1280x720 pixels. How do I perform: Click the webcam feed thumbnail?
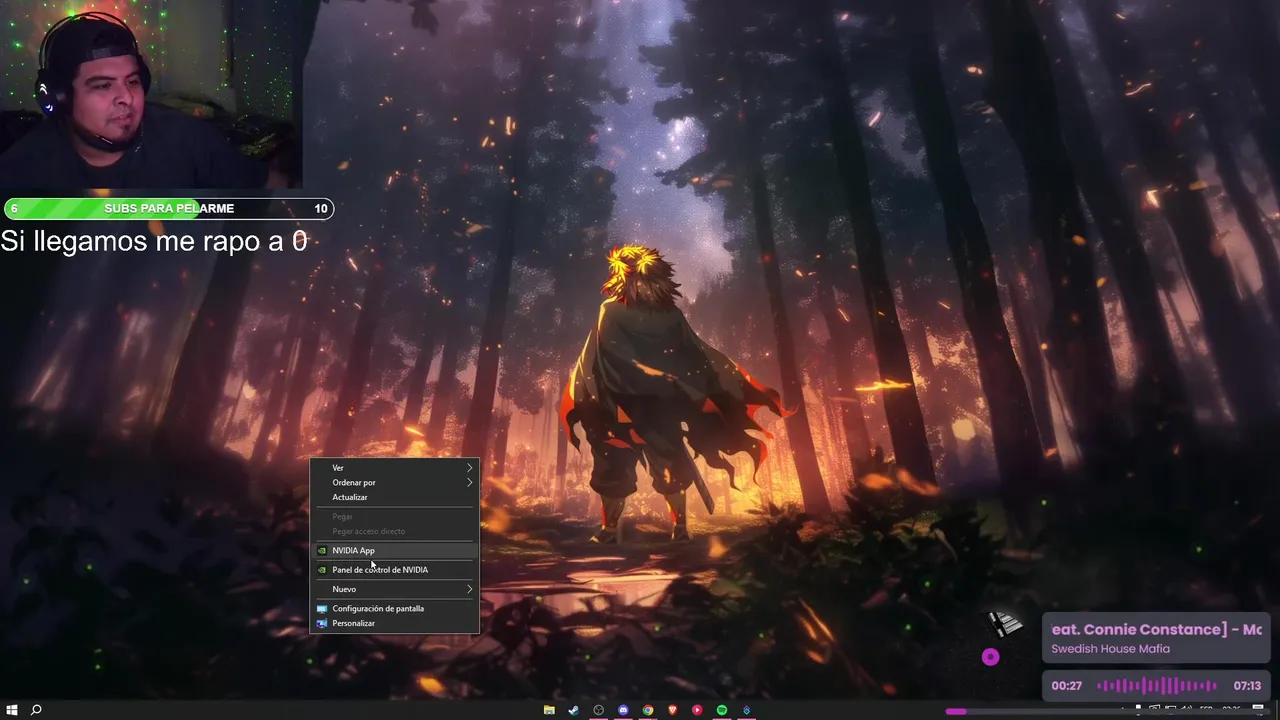(x=151, y=94)
